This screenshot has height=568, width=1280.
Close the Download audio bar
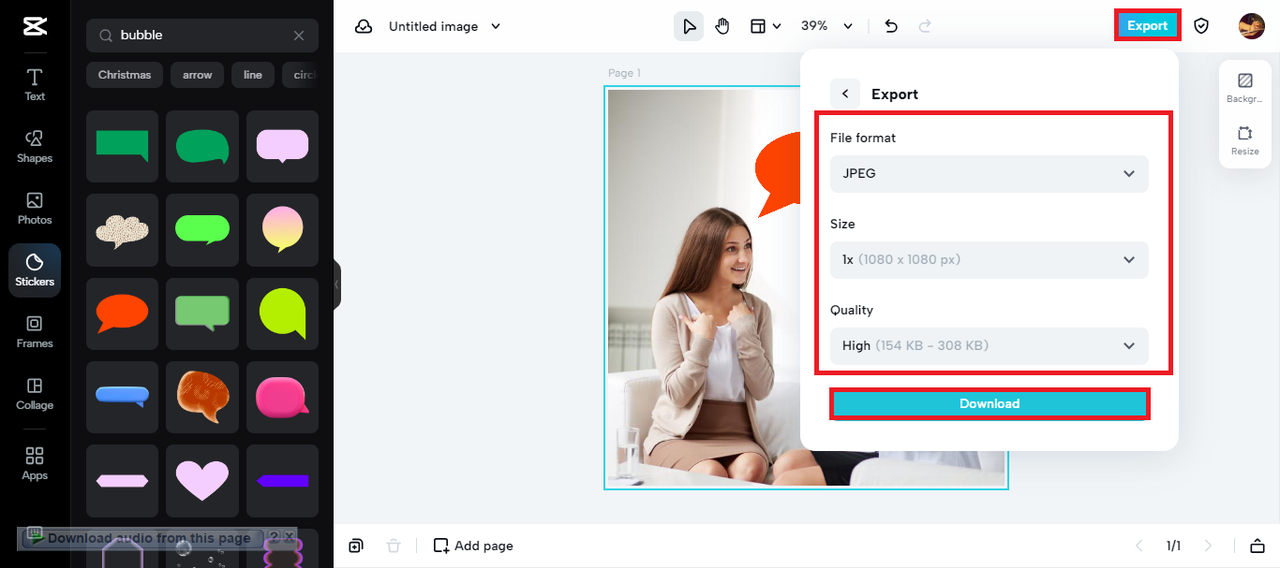pyautogui.click(x=289, y=538)
